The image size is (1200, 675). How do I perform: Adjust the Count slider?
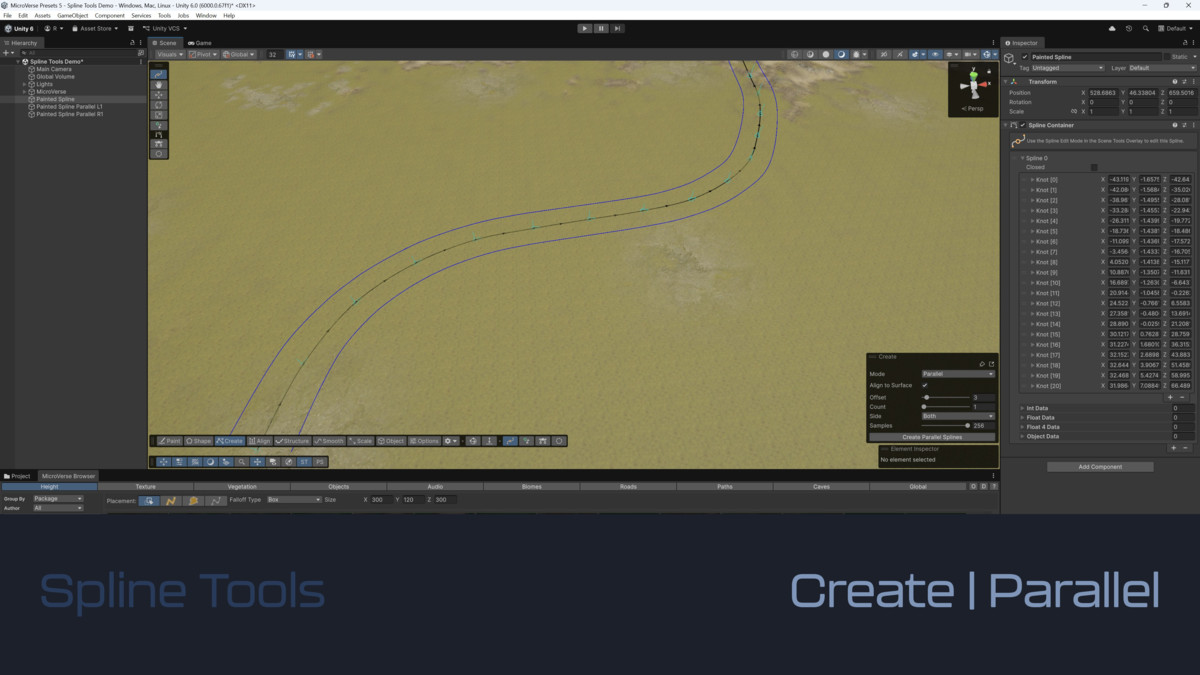pos(944,407)
